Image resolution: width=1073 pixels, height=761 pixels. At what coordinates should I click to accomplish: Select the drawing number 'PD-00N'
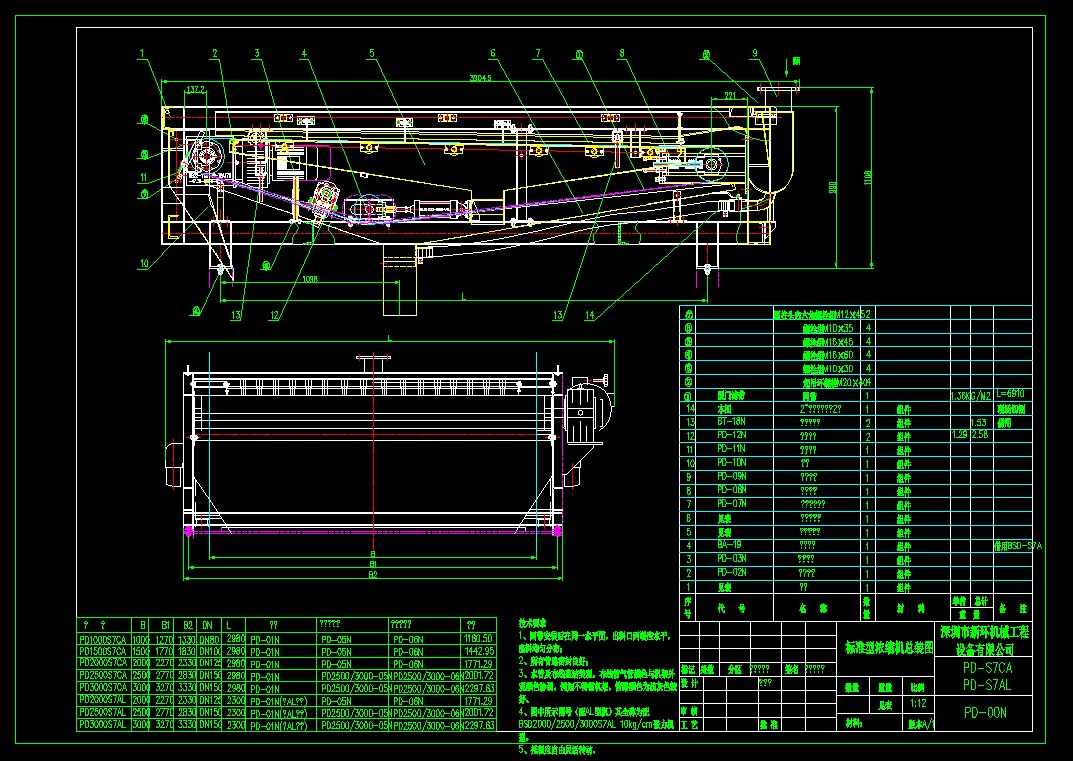985,713
